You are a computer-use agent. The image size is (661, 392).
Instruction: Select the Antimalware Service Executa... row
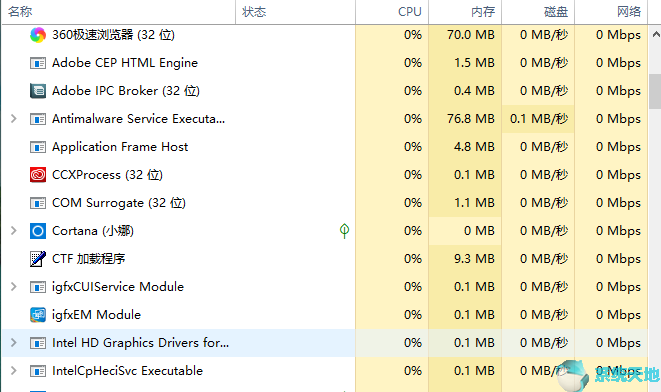325,119
